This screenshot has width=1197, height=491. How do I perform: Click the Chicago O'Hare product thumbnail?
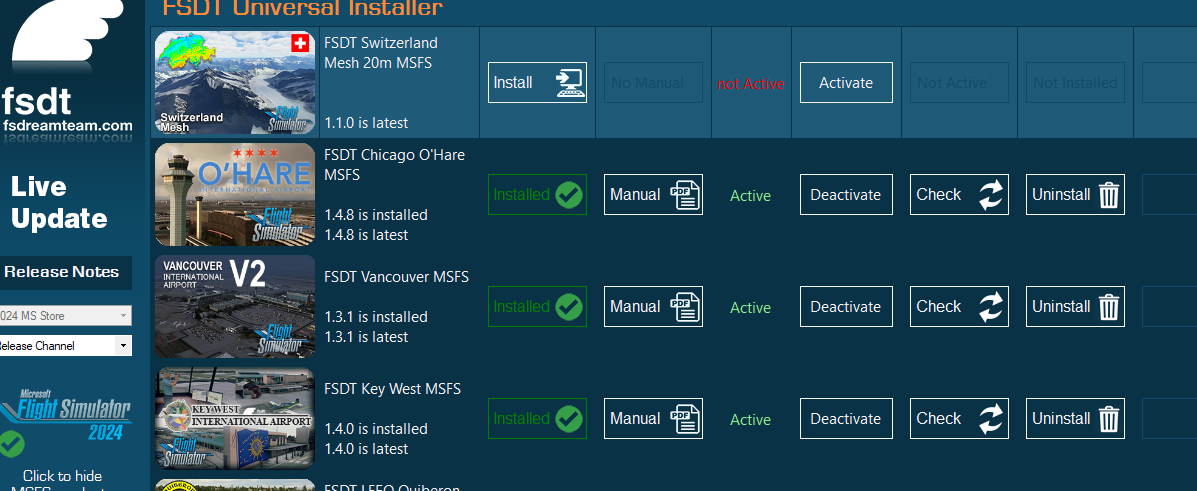pos(235,195)
